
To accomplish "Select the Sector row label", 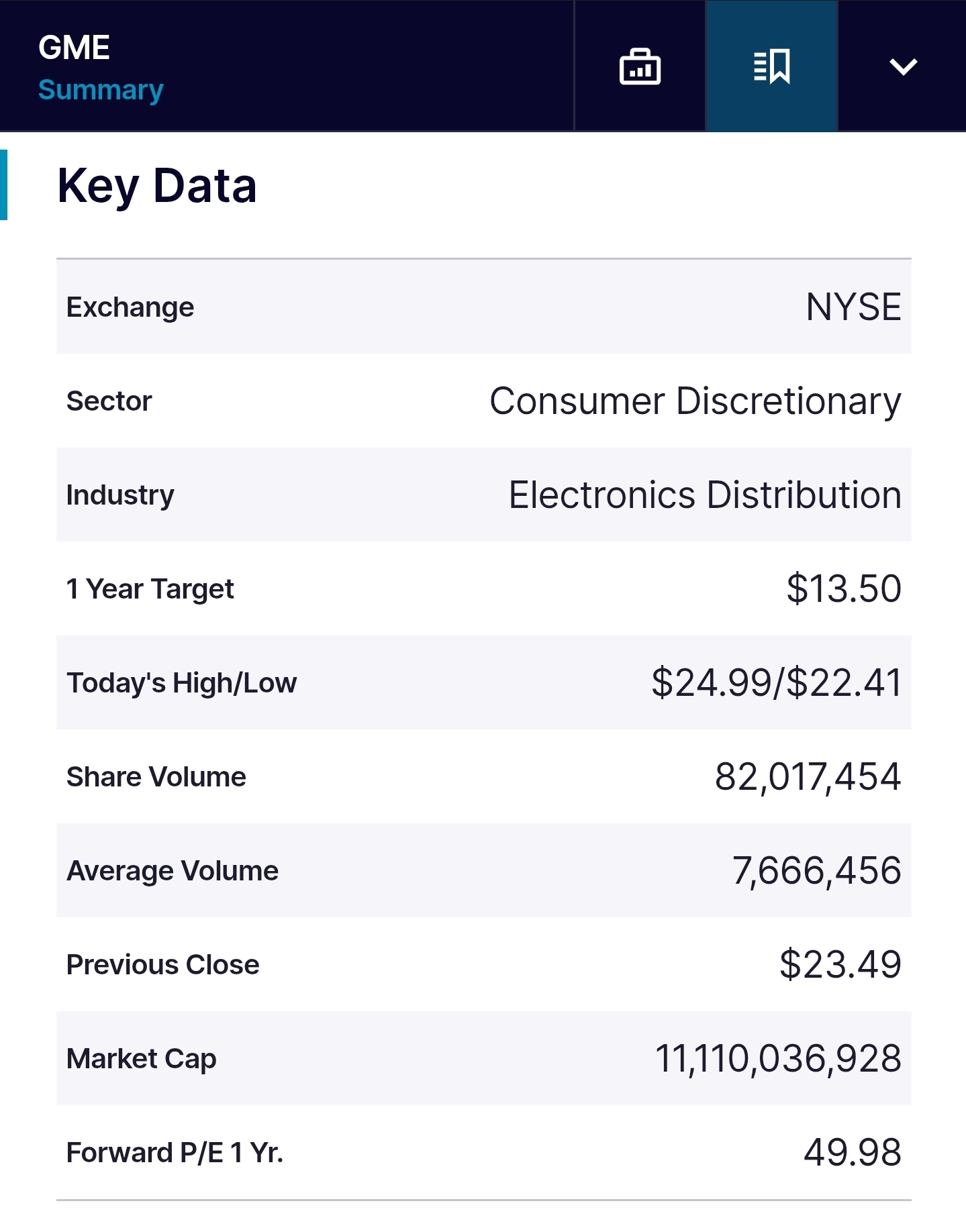I will point(109,401).
